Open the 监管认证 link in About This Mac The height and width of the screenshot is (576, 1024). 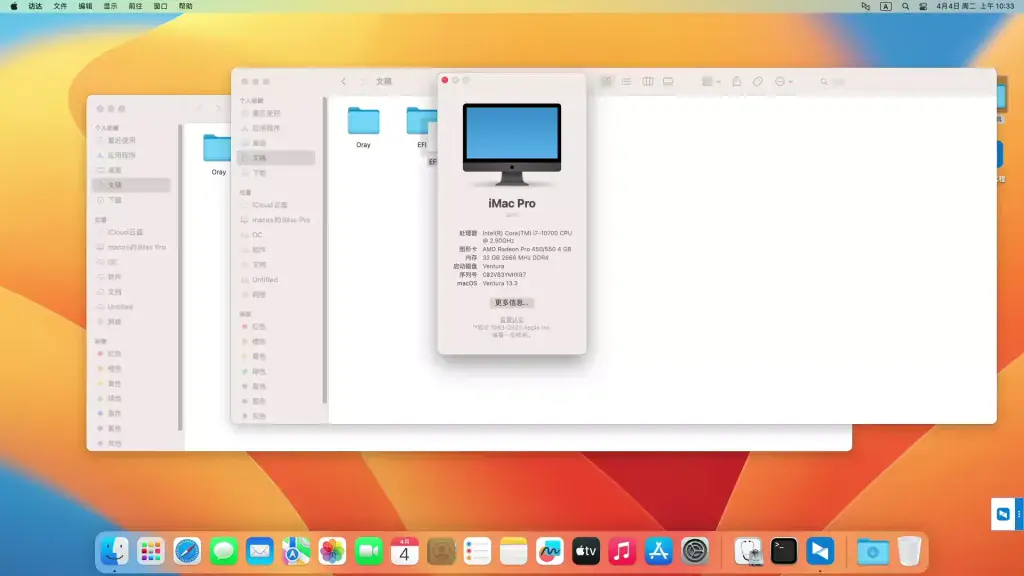(x=511, y=320)
